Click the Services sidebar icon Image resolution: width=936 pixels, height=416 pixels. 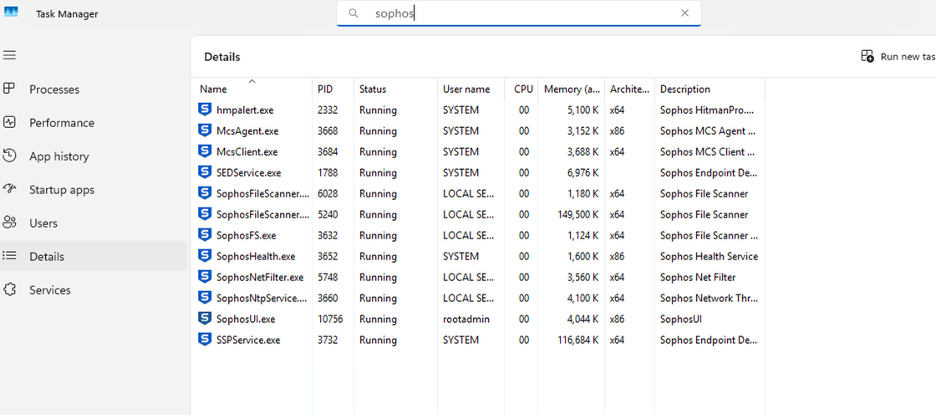(x=9, y=289)
